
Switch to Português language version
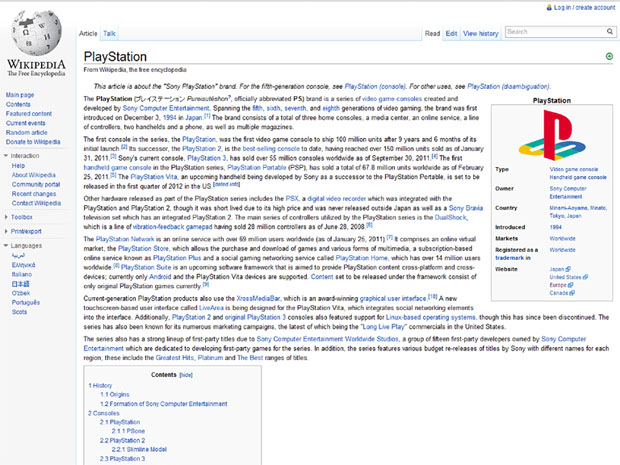pos(26,302)
